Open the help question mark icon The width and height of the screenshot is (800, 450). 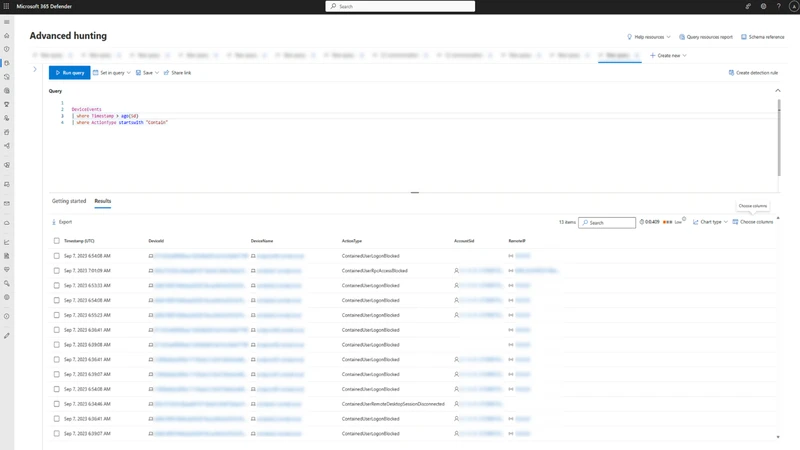779,6
